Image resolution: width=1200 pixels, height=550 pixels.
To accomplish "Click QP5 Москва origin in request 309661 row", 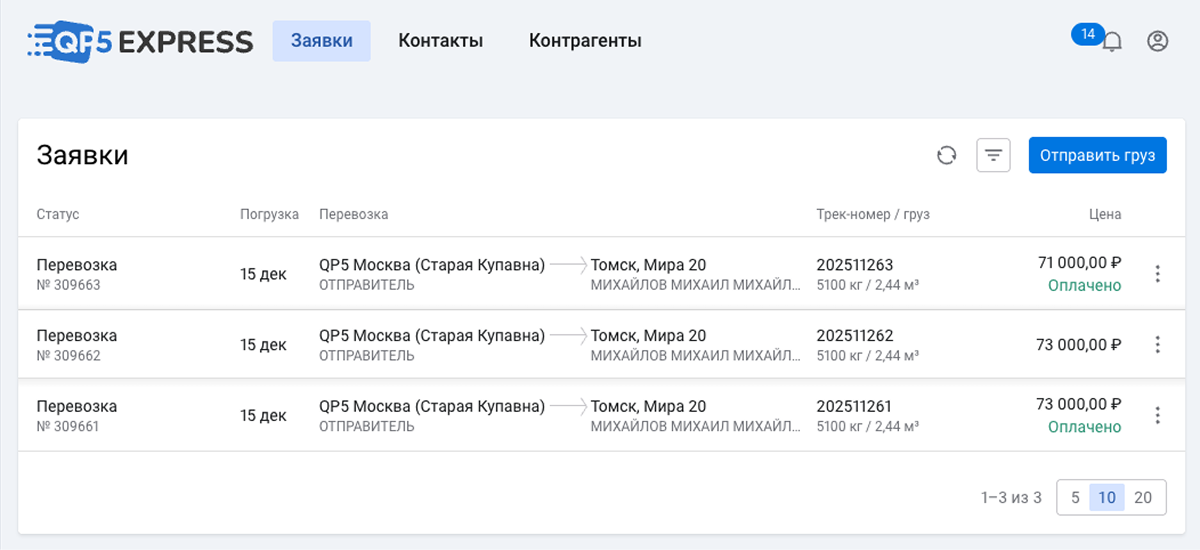I will 432,406.
